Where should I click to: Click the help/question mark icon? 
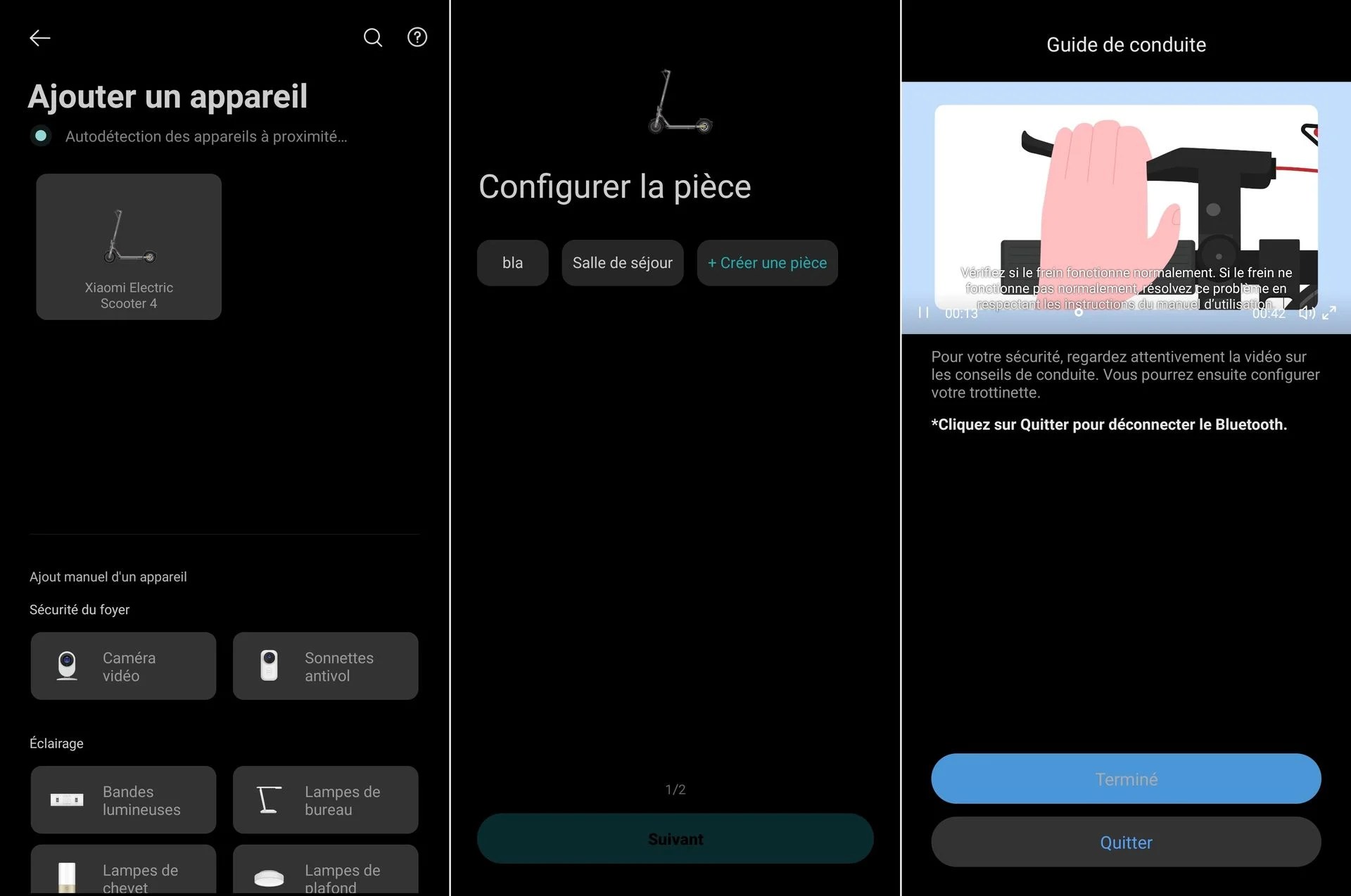(418, 37)
